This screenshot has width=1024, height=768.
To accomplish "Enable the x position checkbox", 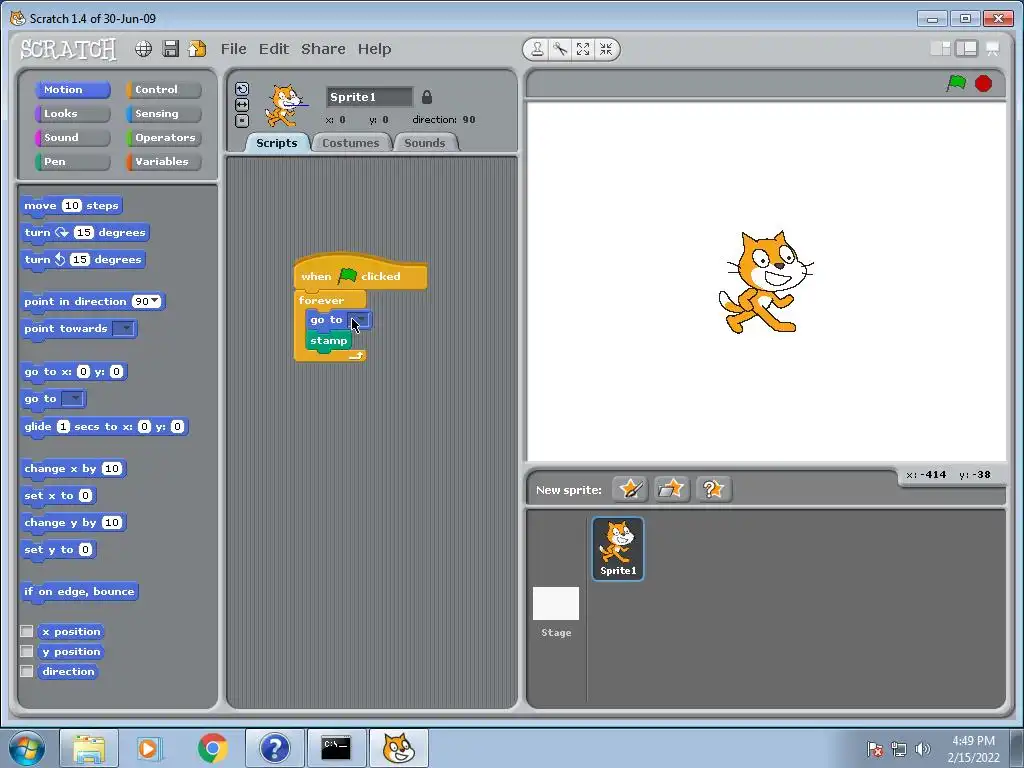I will tap(27, 632).
